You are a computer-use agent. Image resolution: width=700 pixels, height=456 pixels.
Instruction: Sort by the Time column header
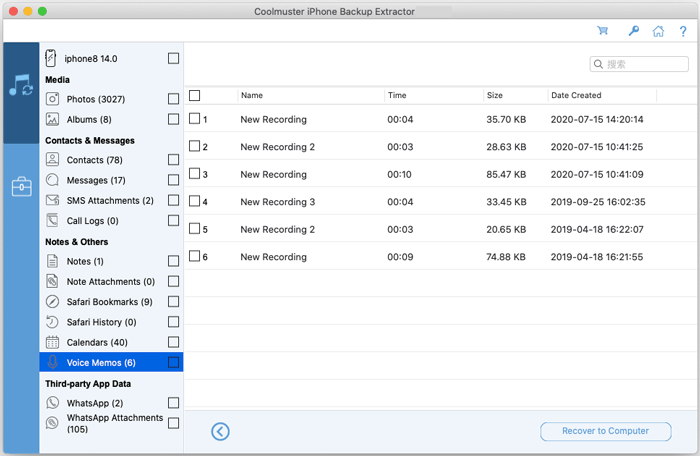click(x=397, y=95)
